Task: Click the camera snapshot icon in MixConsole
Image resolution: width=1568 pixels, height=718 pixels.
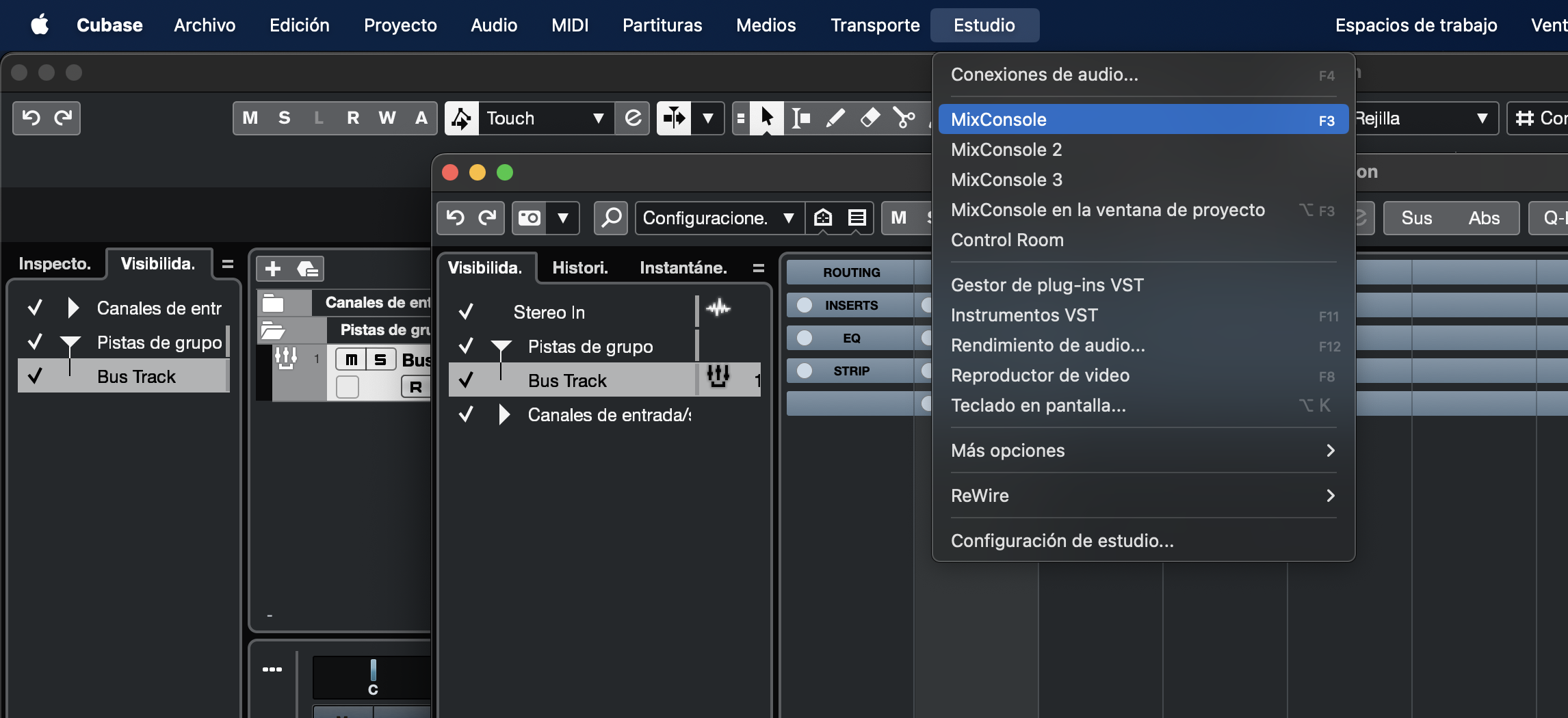Action: [x=530, y=218]
